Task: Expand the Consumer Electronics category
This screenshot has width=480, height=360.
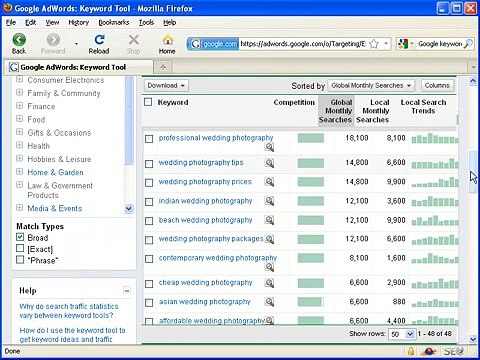Action: click(x=20, y=80)
